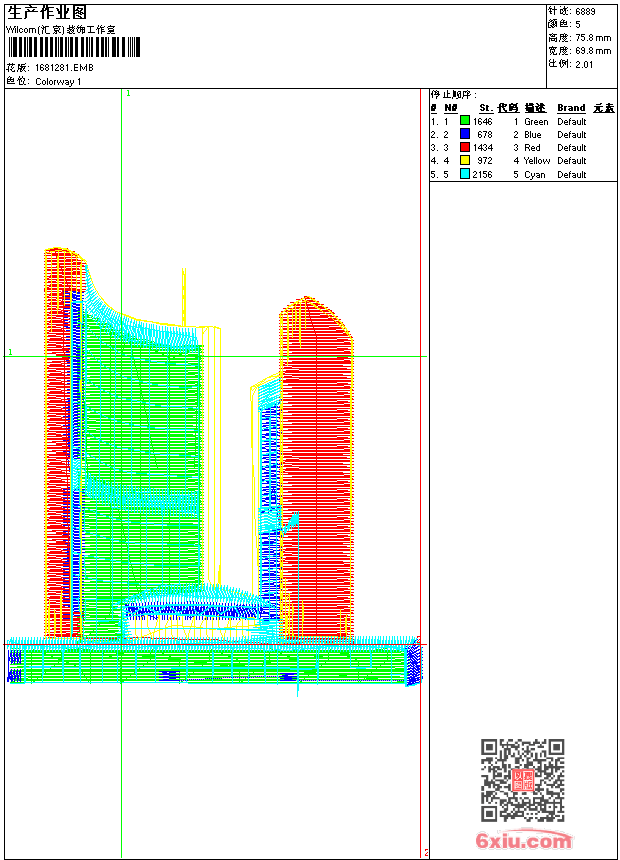
Task: Click the Wilcom studio name line
Action: 61,30
